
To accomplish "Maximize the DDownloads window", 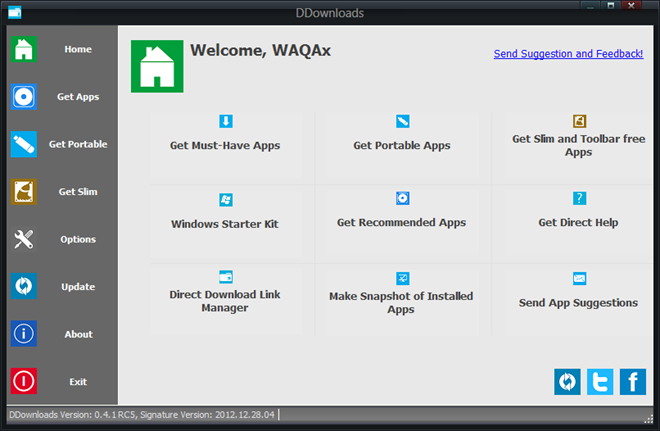I will (611, 5).
